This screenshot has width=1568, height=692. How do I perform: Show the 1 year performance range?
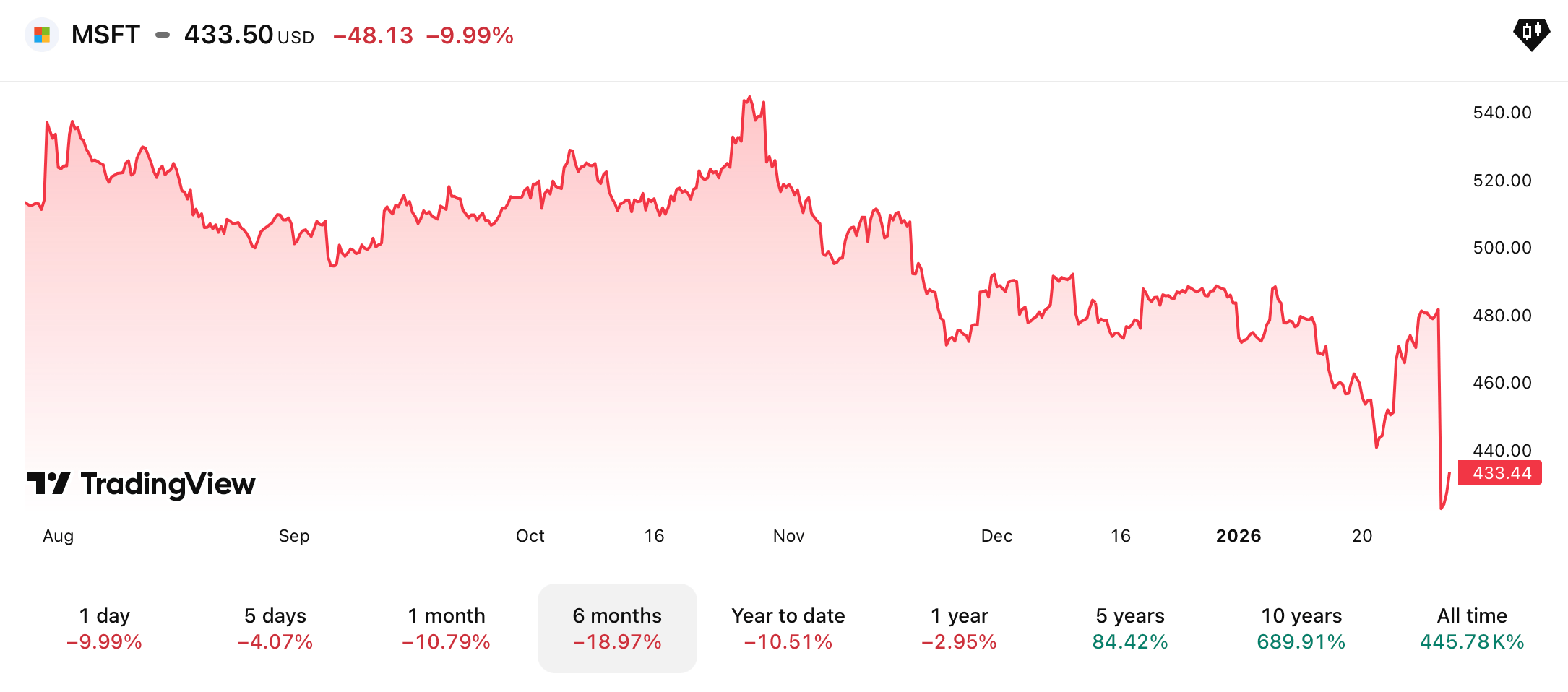coord(959,628)
